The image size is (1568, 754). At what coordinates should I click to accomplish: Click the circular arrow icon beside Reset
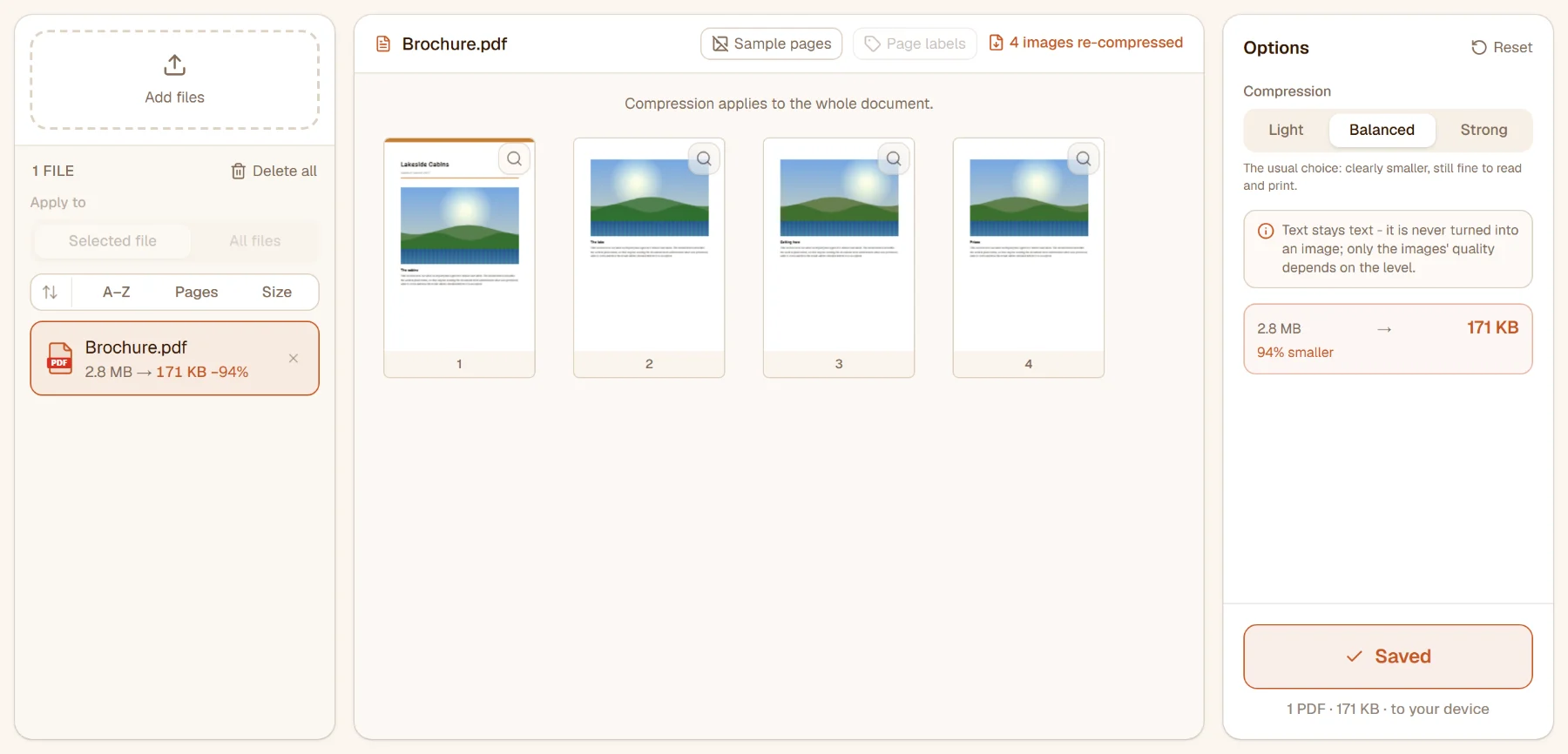[x=1479, y=47]
